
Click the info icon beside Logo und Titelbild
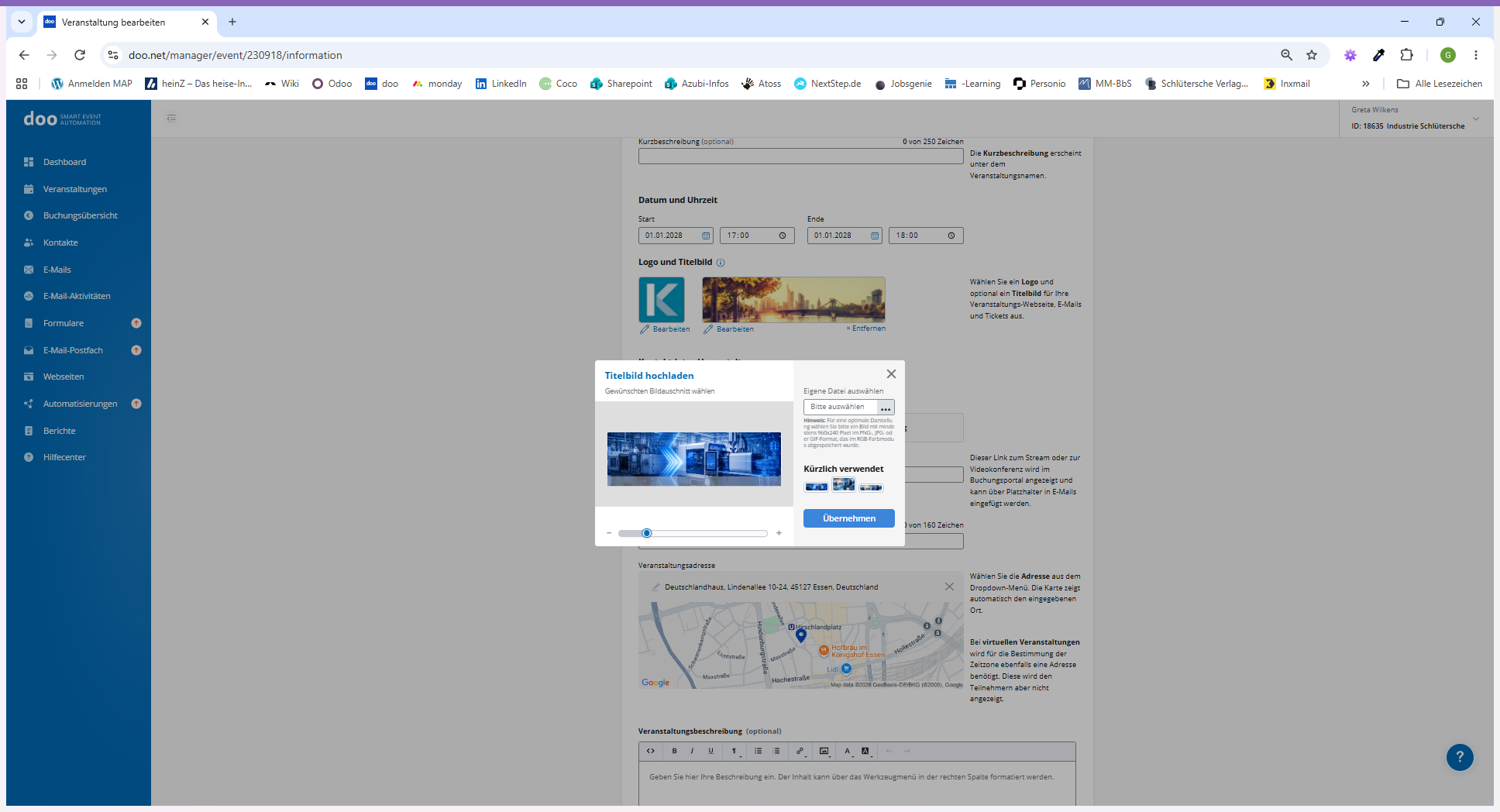tap(721, 263)
